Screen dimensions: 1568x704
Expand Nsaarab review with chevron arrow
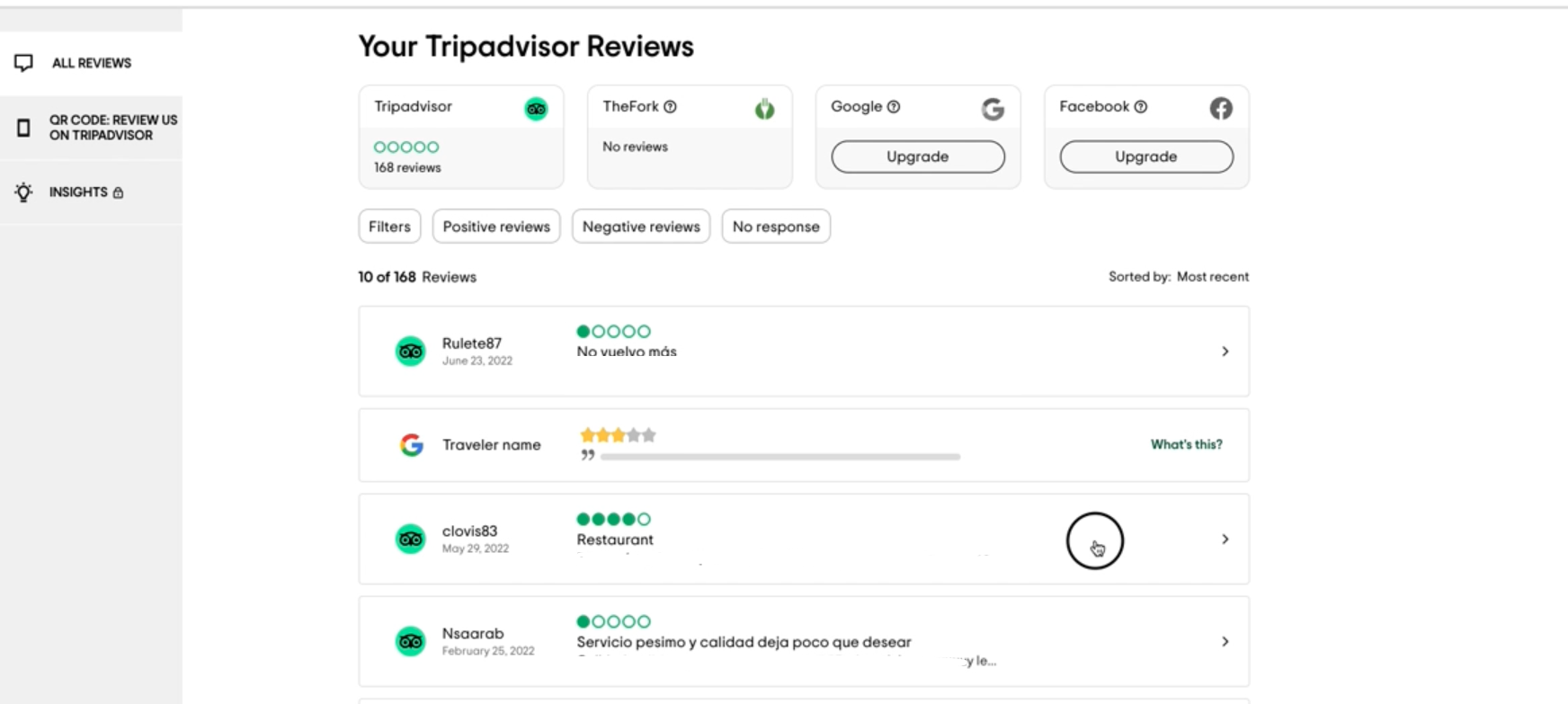click(x=1225, y=642)
